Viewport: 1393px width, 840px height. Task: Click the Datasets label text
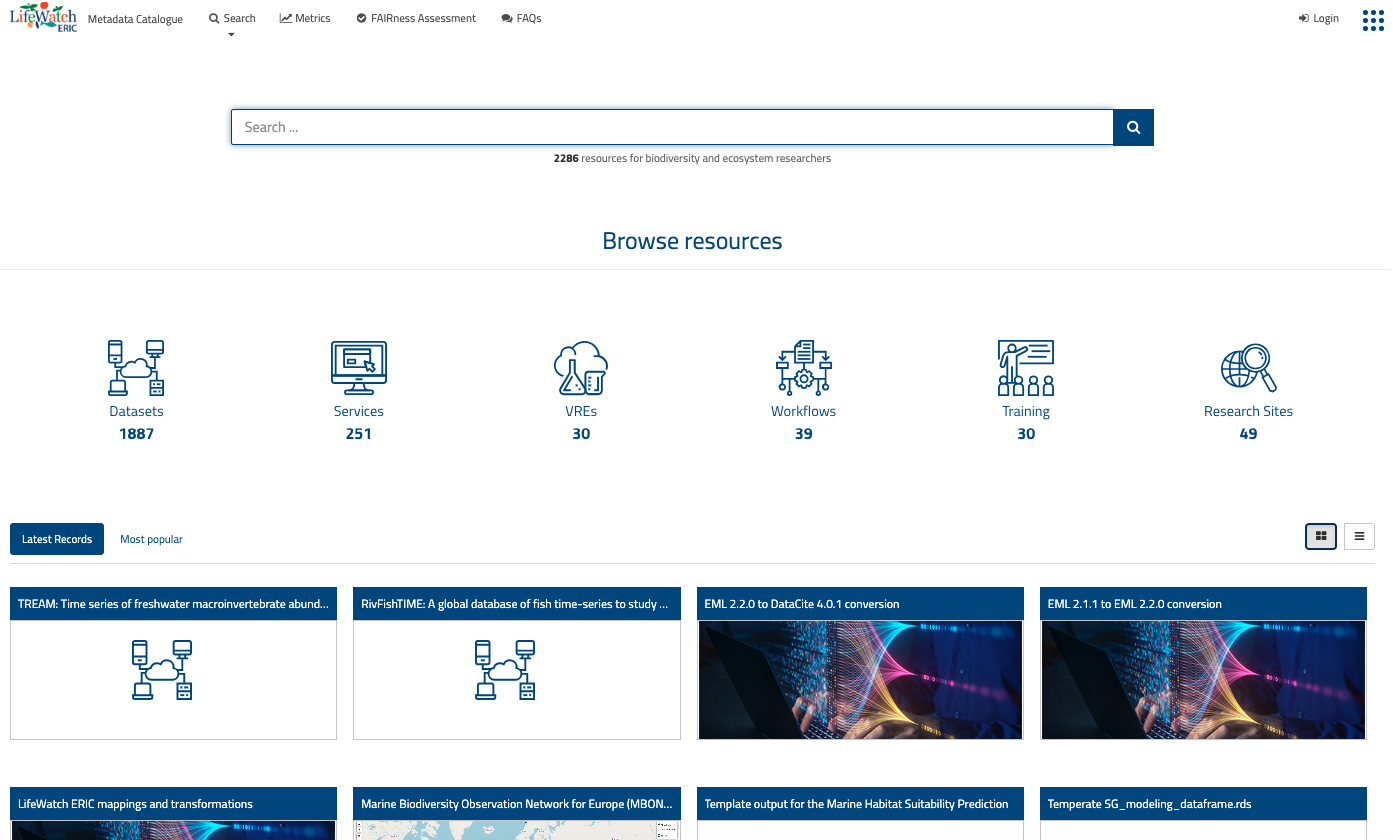tap(136, 411)
